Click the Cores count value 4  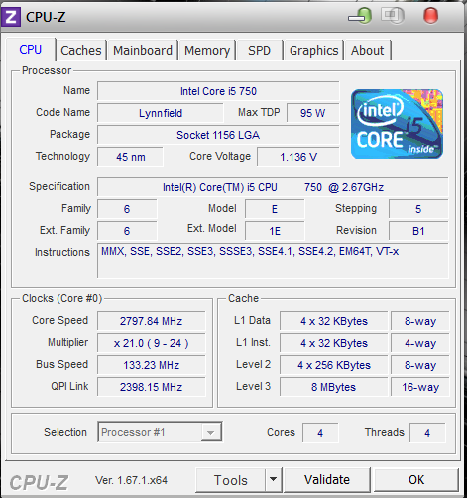coord(320,433)
